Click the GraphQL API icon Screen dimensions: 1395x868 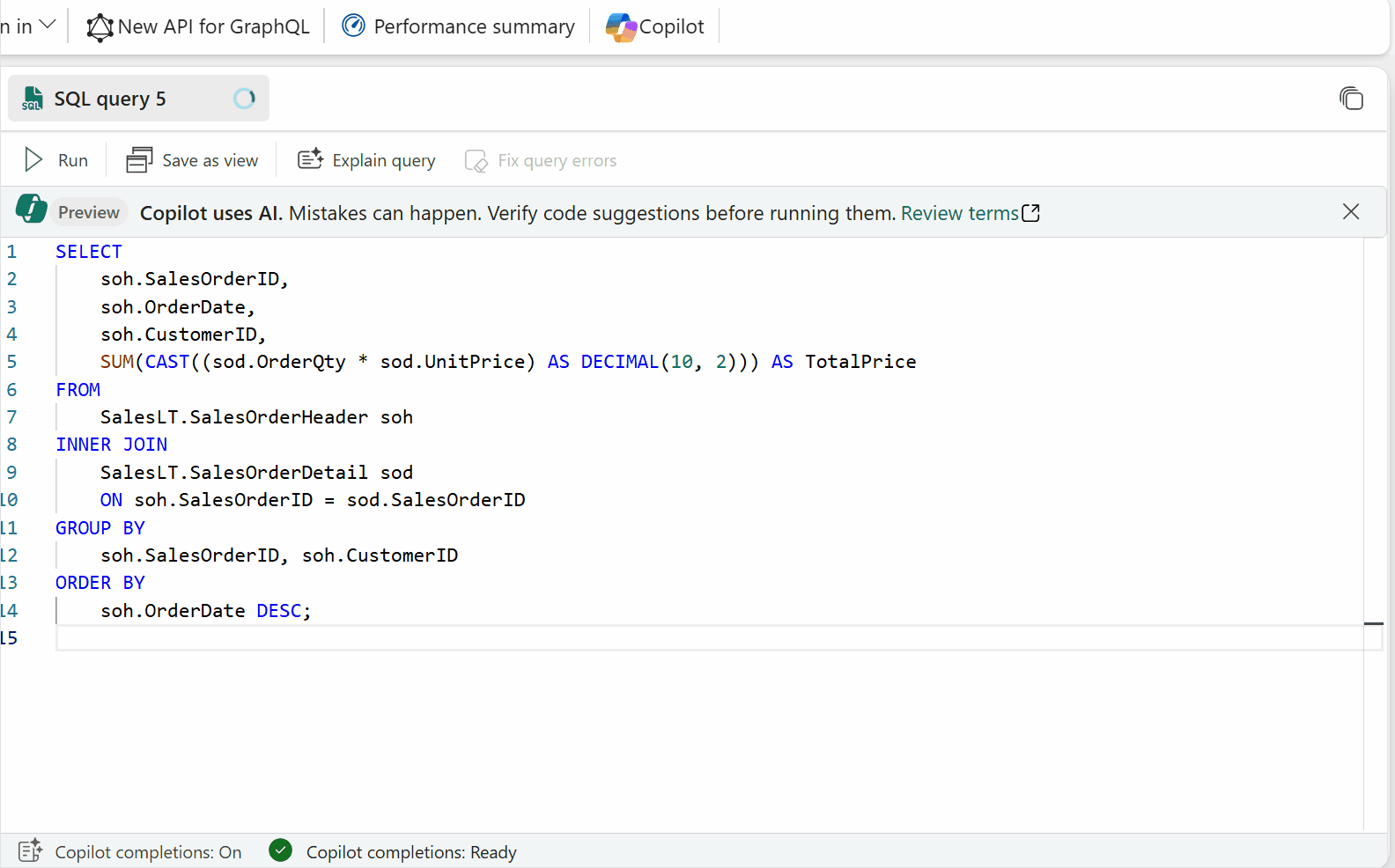[x=100, y=27]
